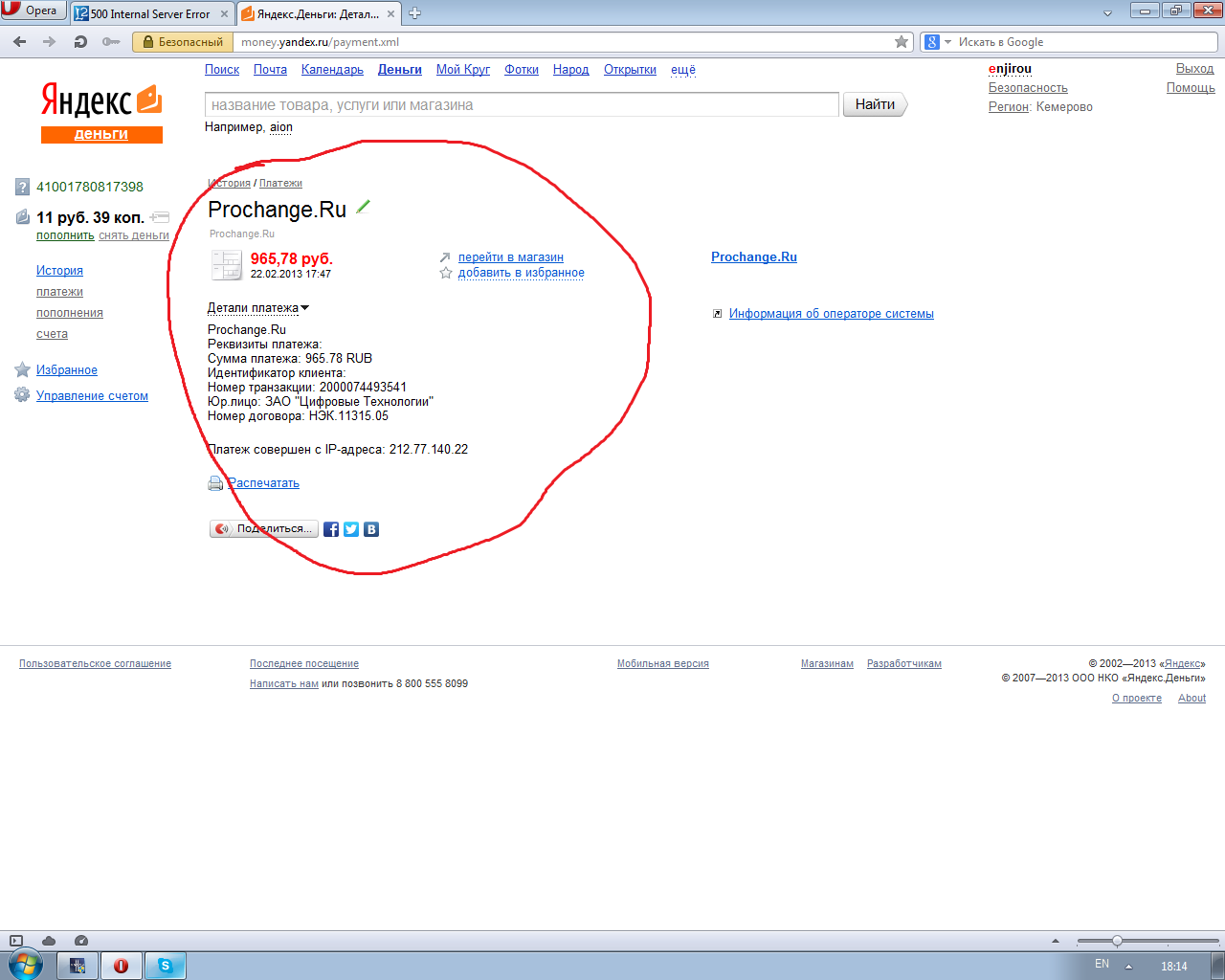This screenshot has height=980, width=1225.
Task: Open the Открытки service link
Action: (630, 70)
